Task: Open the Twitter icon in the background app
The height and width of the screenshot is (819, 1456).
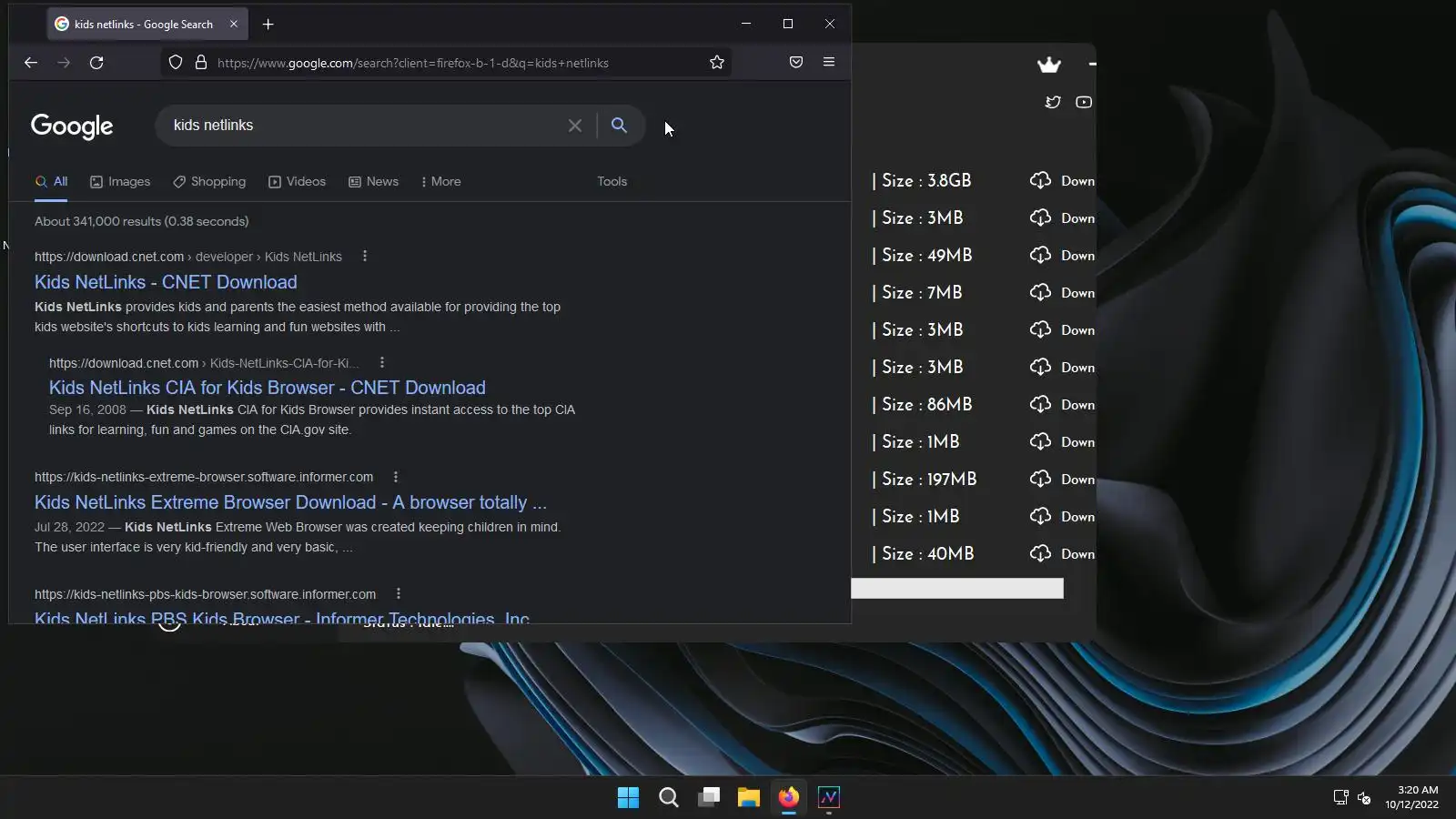Action: pyautogui.click(x=1053, y=102)
